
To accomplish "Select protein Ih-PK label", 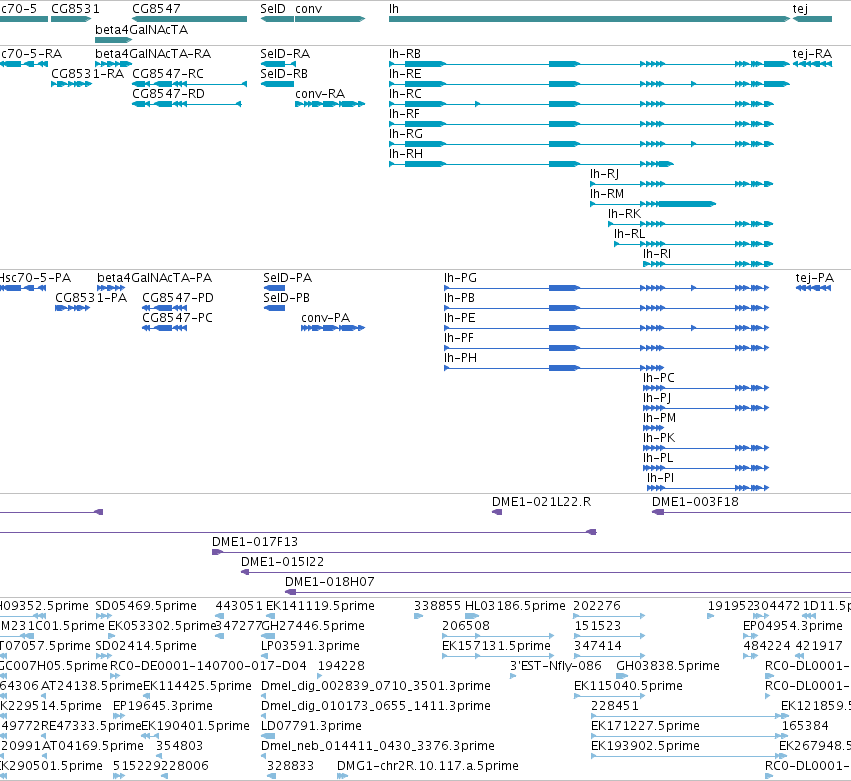I will click(x=659, y=438).
